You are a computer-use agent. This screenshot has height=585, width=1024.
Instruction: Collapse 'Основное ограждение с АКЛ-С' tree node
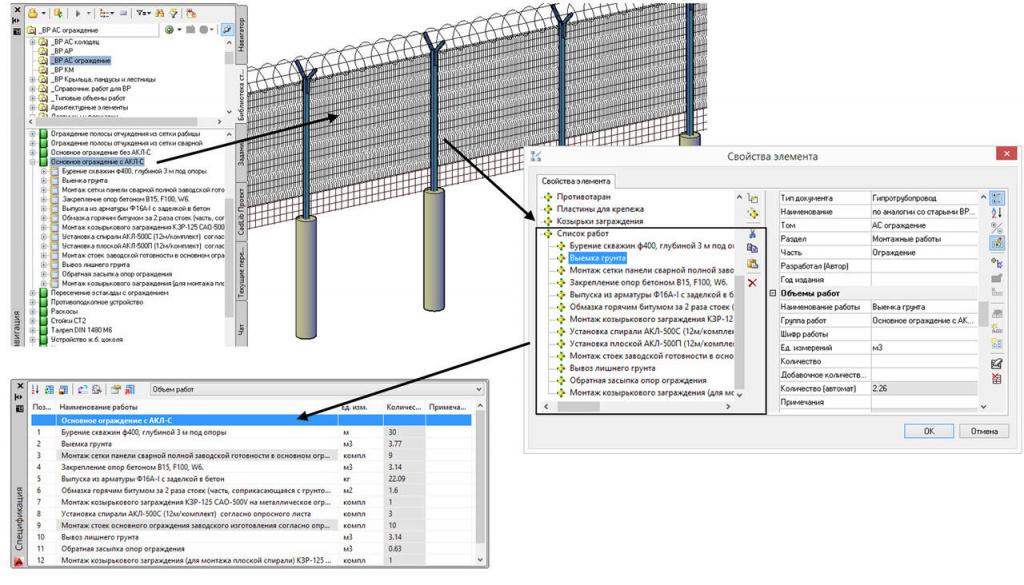pyautogui.click(x=32, y=161)
